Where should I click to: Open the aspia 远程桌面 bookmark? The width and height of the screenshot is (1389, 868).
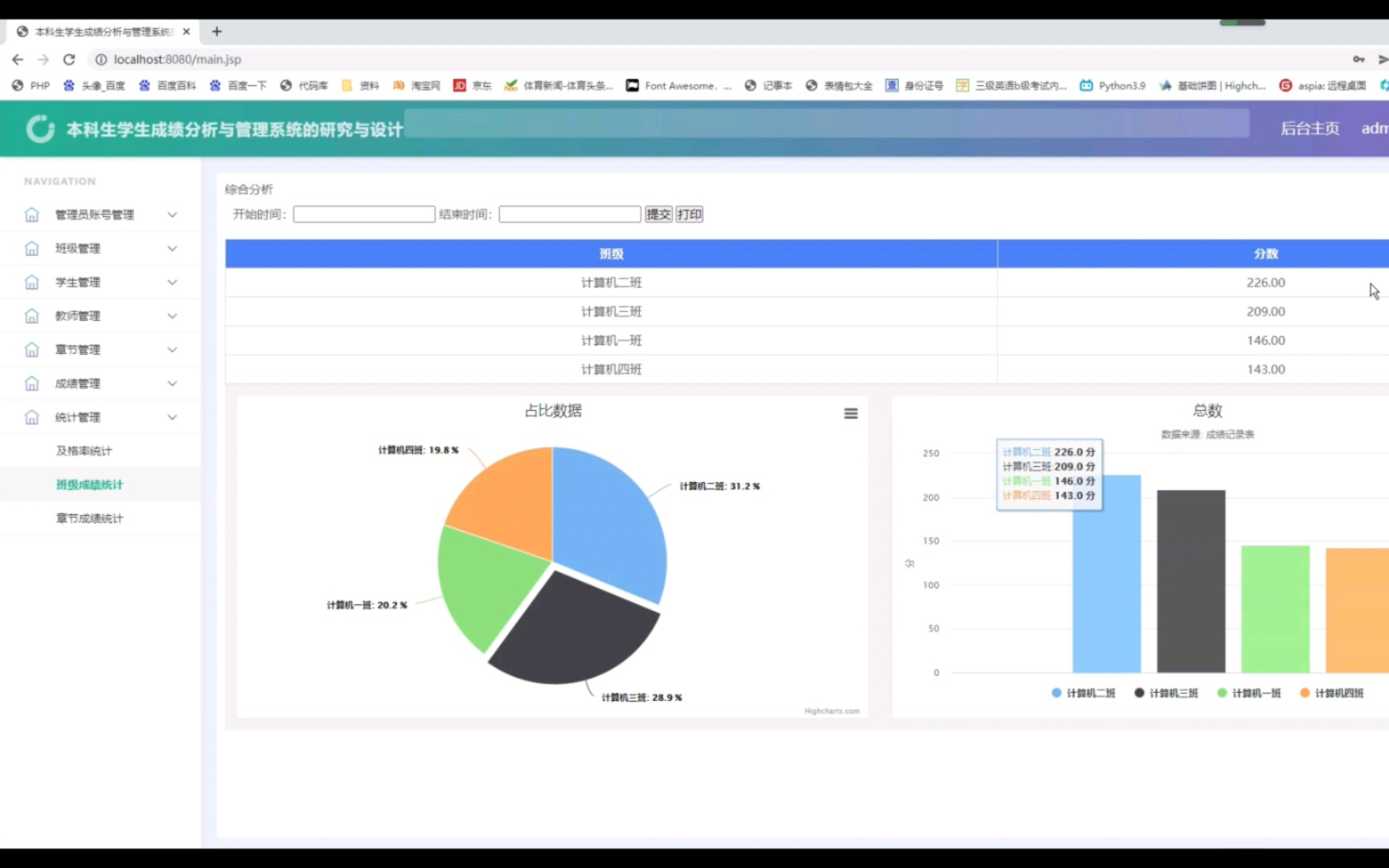(1322, 85)
